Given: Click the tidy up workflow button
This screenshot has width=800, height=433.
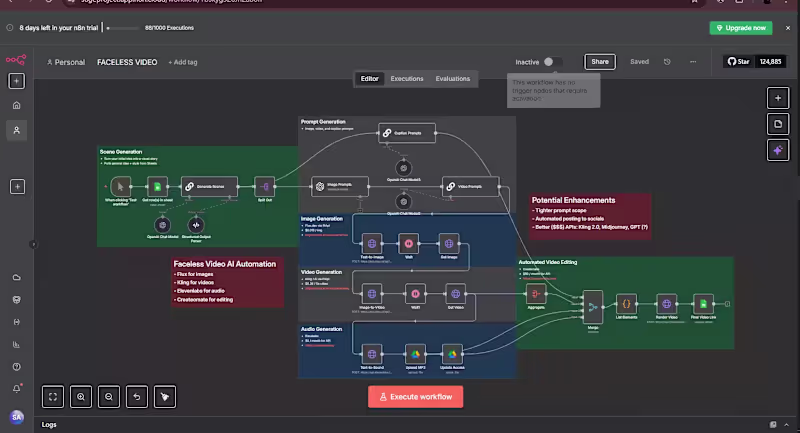Looking at the screenshot, I should pyautogui.click(x=165, y=397).
